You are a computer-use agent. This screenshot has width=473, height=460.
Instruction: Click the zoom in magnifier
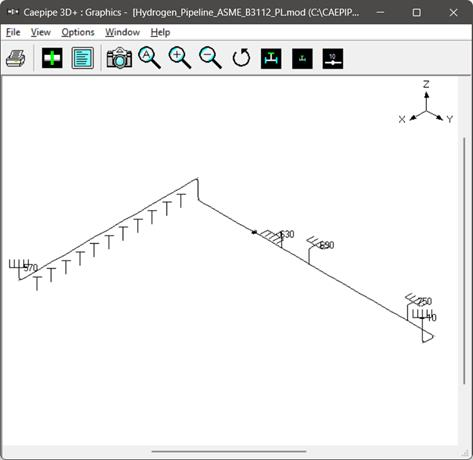180,58
